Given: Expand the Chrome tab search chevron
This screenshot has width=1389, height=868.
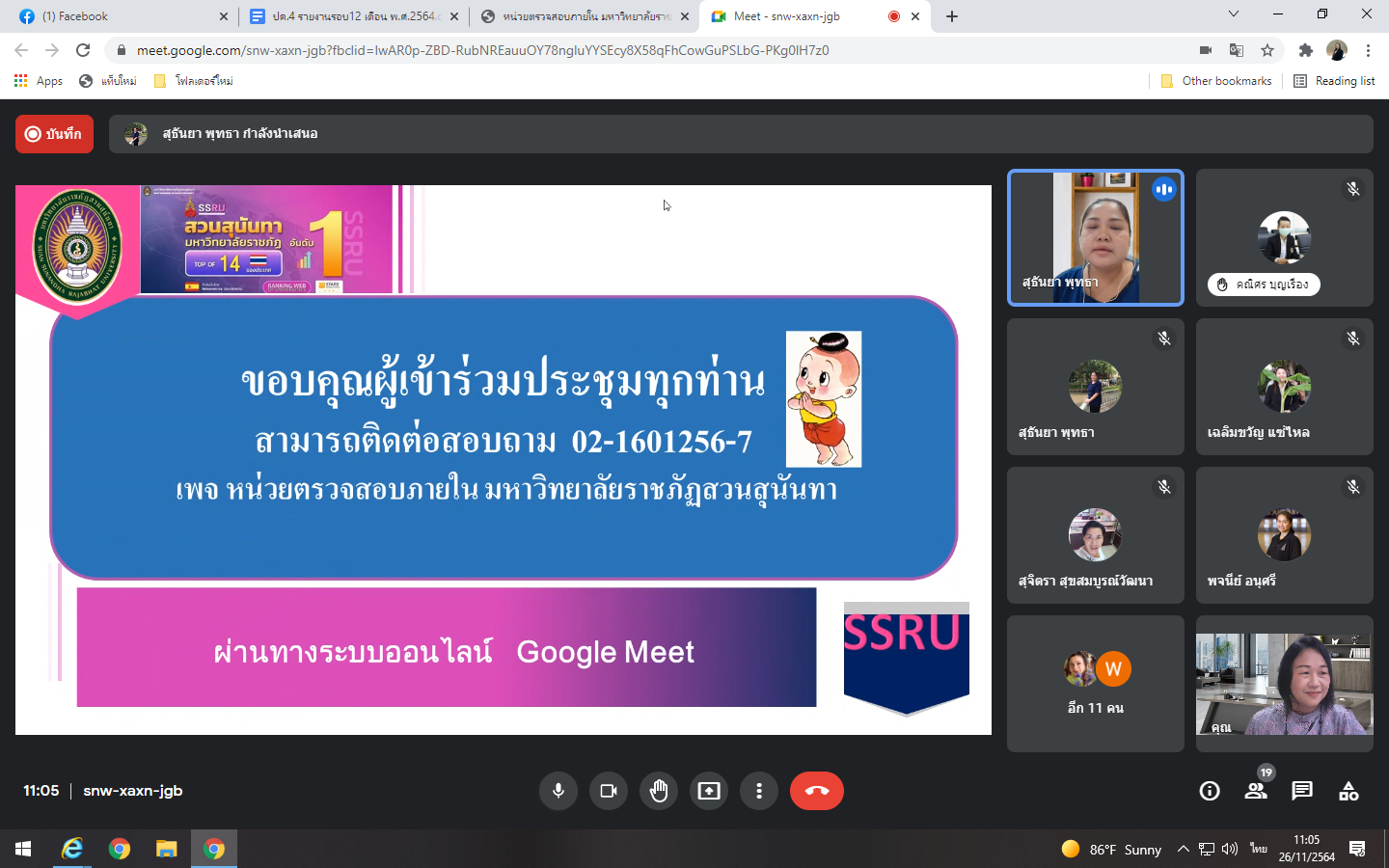Looking at the screenshot, I should coord(1233,14).
